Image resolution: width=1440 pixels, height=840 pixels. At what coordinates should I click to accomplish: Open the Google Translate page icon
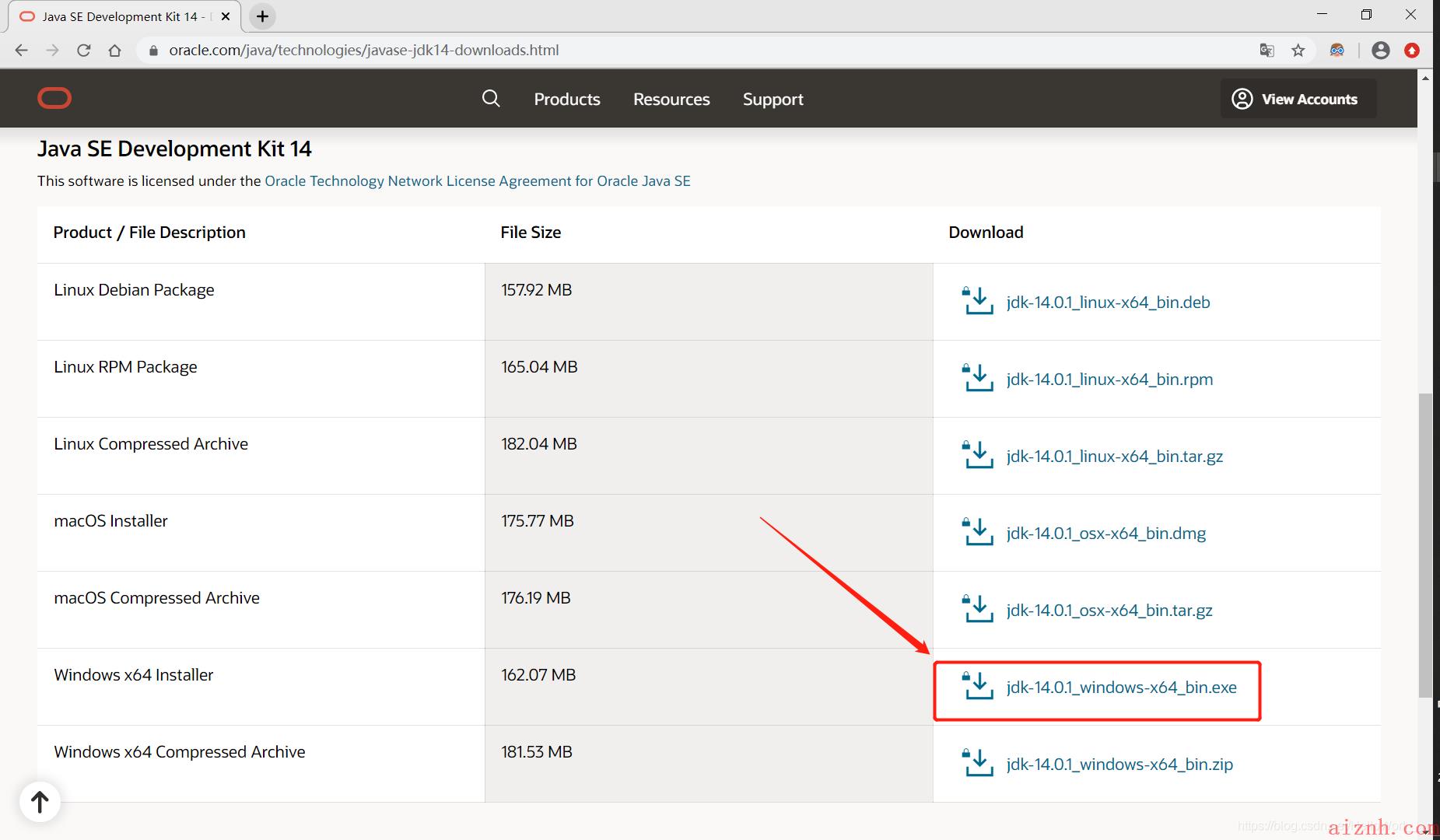pyautogui.click(x=1267, y=51)
